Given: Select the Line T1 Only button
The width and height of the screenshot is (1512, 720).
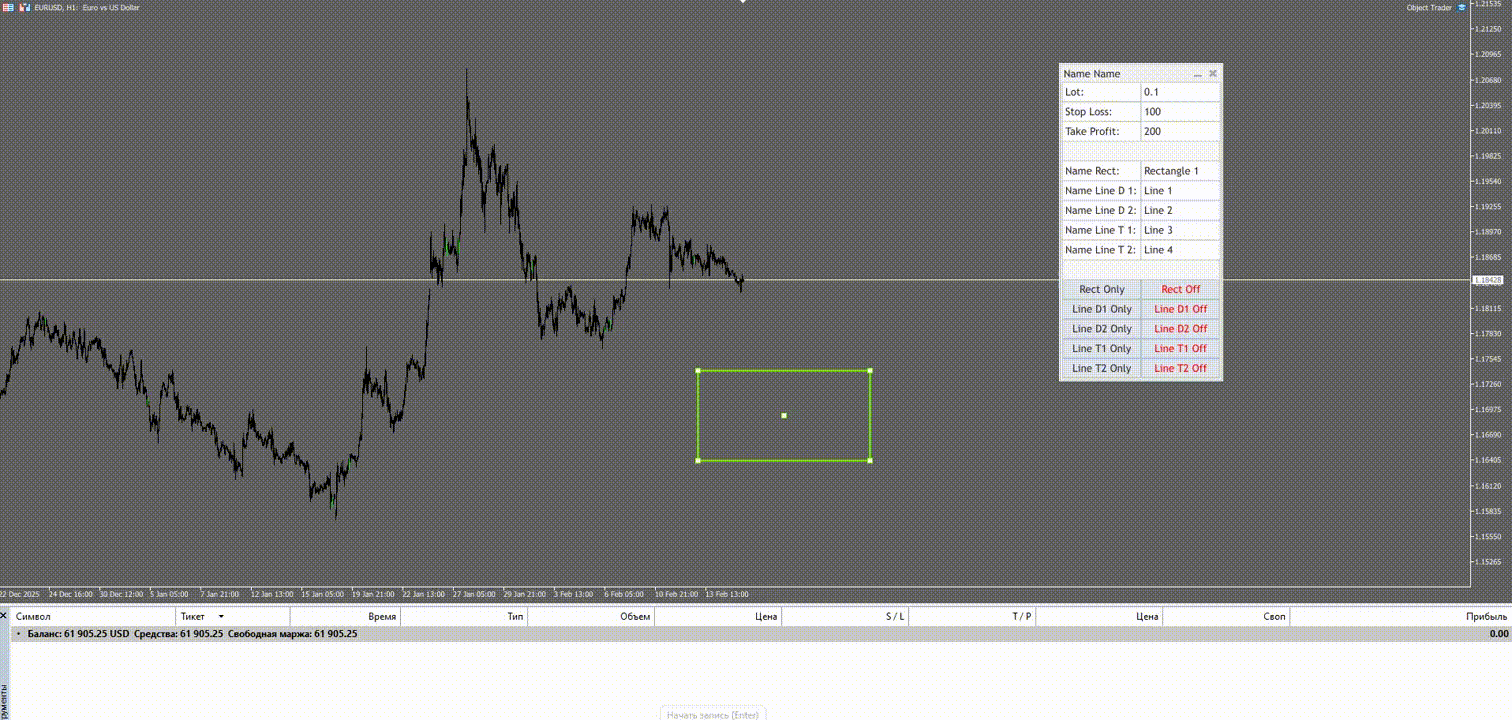Looking at the screenshot, I should pyautogui.click(x=1102, y=349).
